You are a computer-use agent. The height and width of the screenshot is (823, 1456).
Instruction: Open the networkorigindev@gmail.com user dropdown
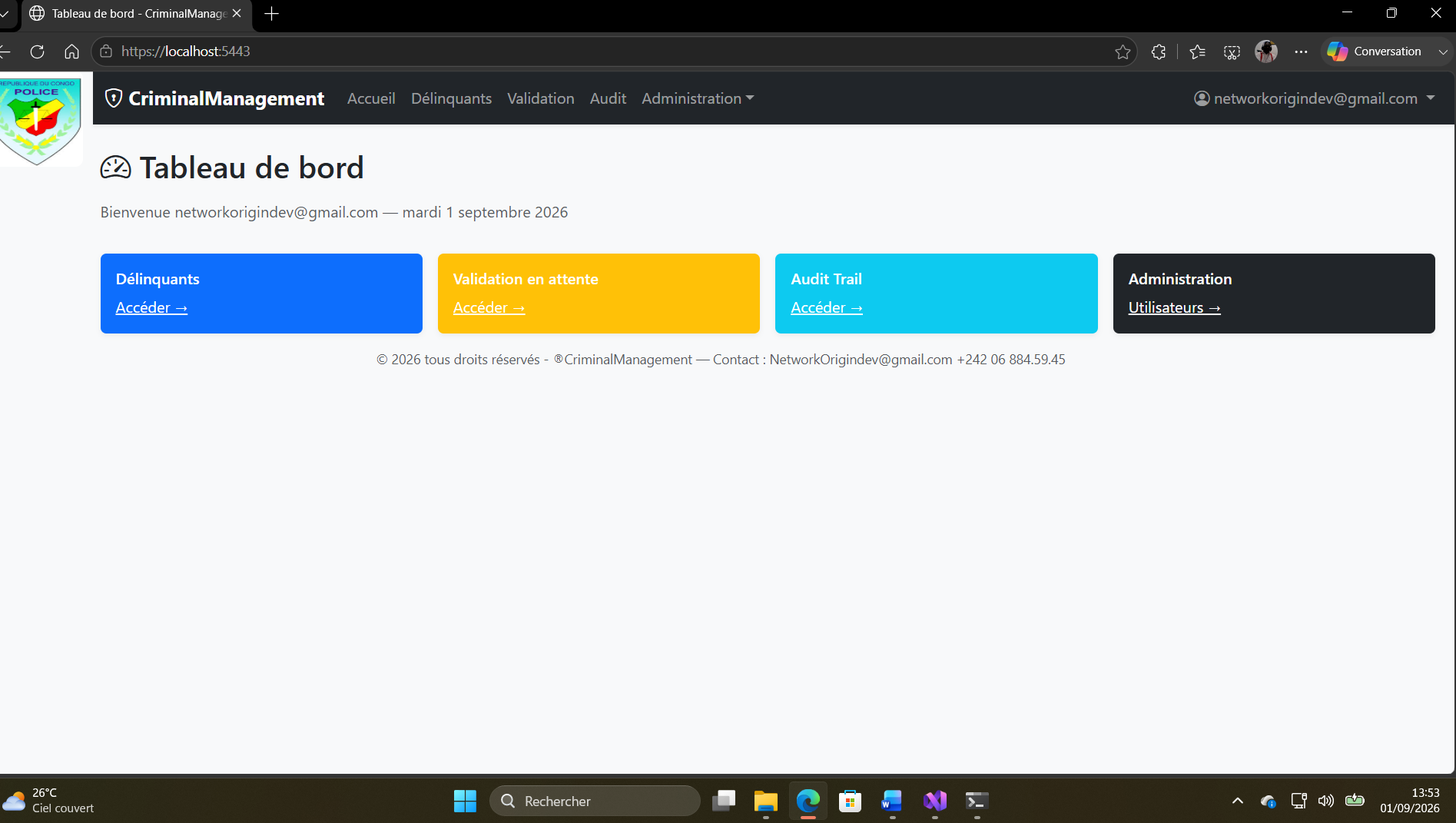[1315, 98]
